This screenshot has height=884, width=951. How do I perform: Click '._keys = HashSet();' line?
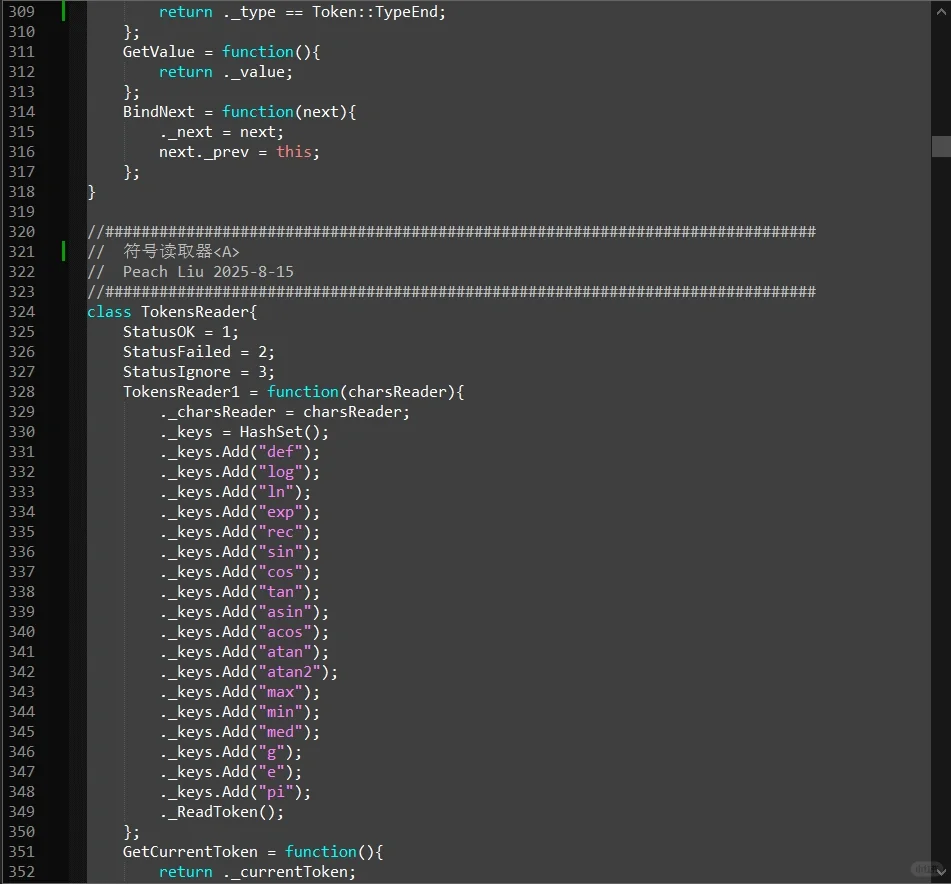click(244, 432)
